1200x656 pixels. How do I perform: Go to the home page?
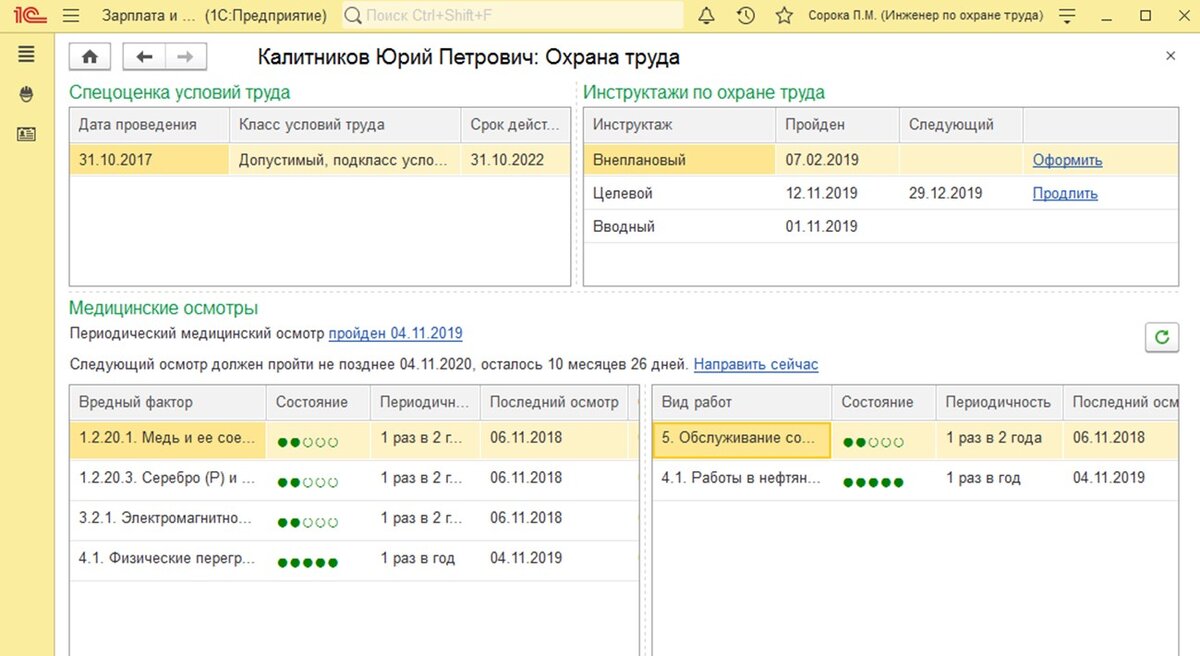[90, 57]
